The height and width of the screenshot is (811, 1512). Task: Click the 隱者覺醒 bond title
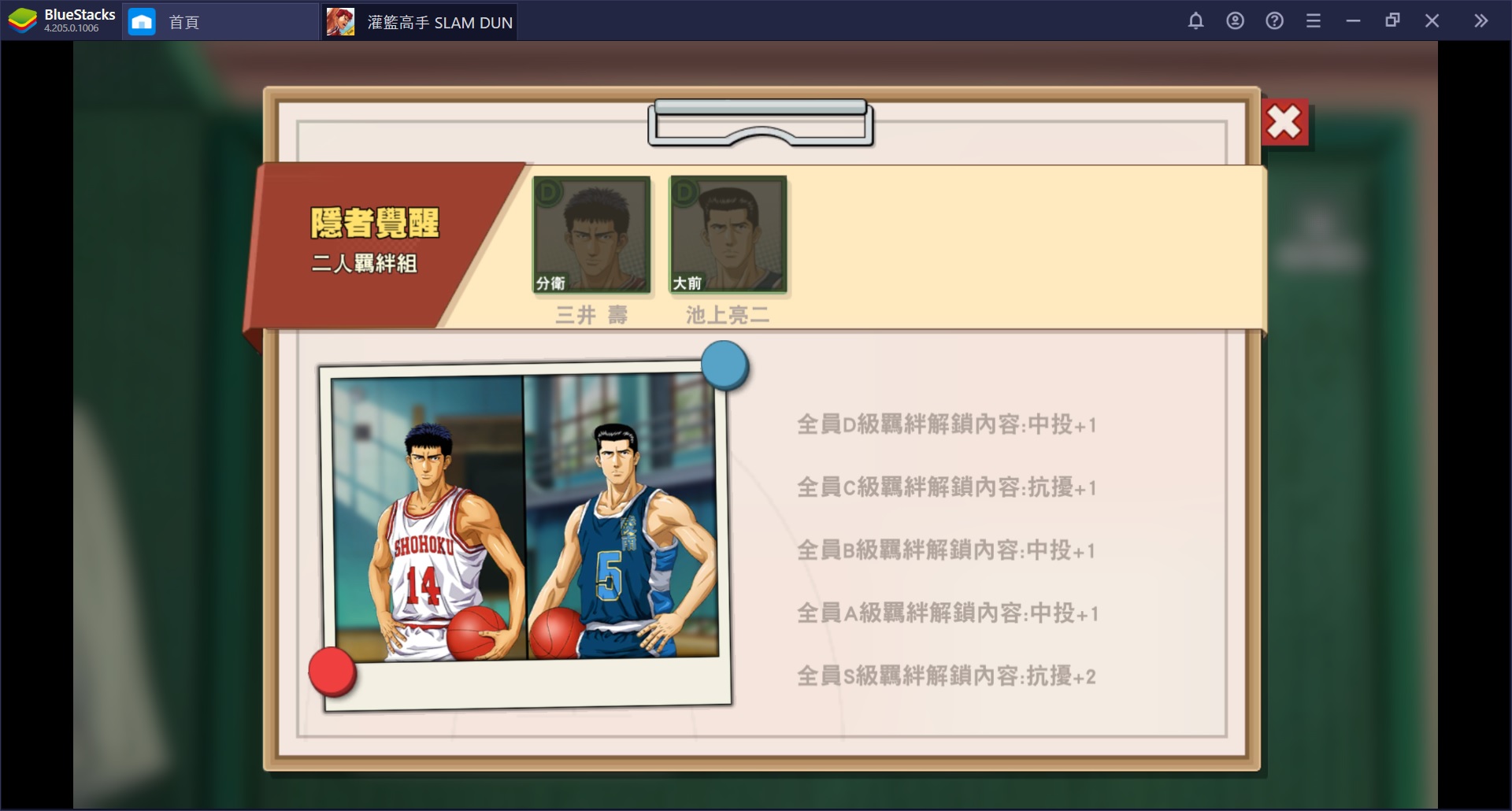pyautogui.click(x=375, y=224)
